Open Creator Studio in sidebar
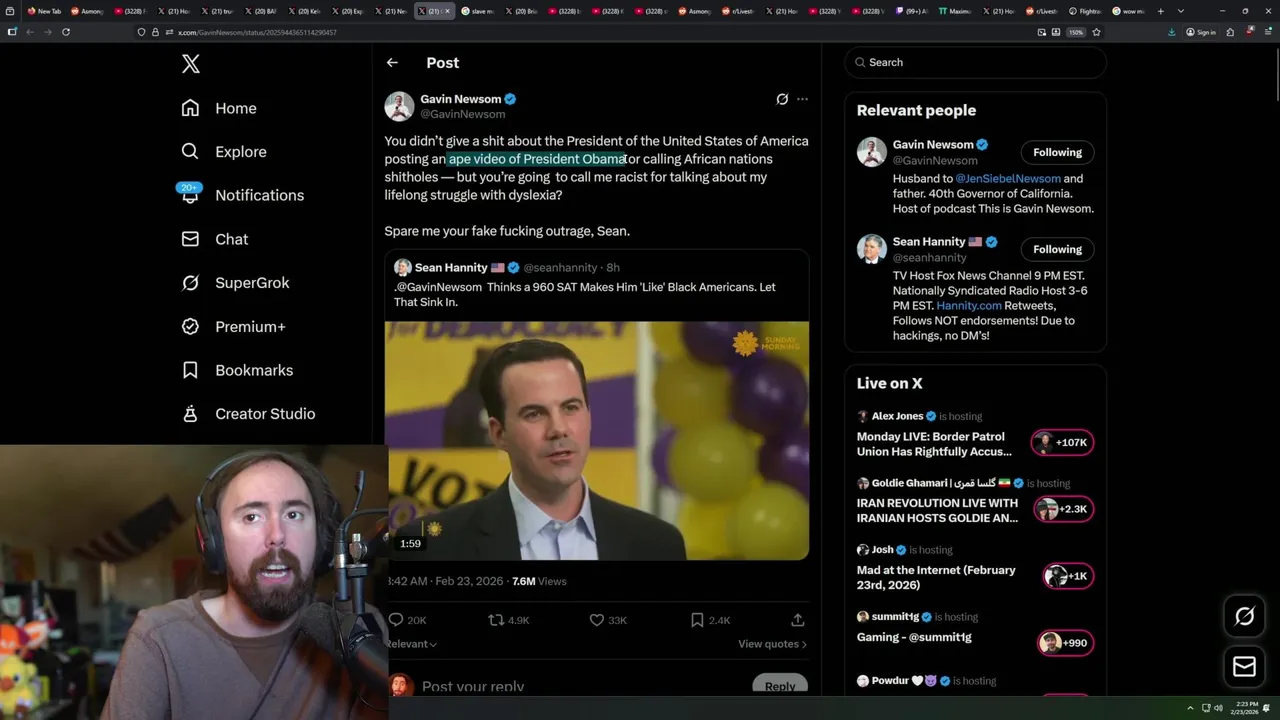This screenshot has width=1280, height=720. click(x=248, y=413)
